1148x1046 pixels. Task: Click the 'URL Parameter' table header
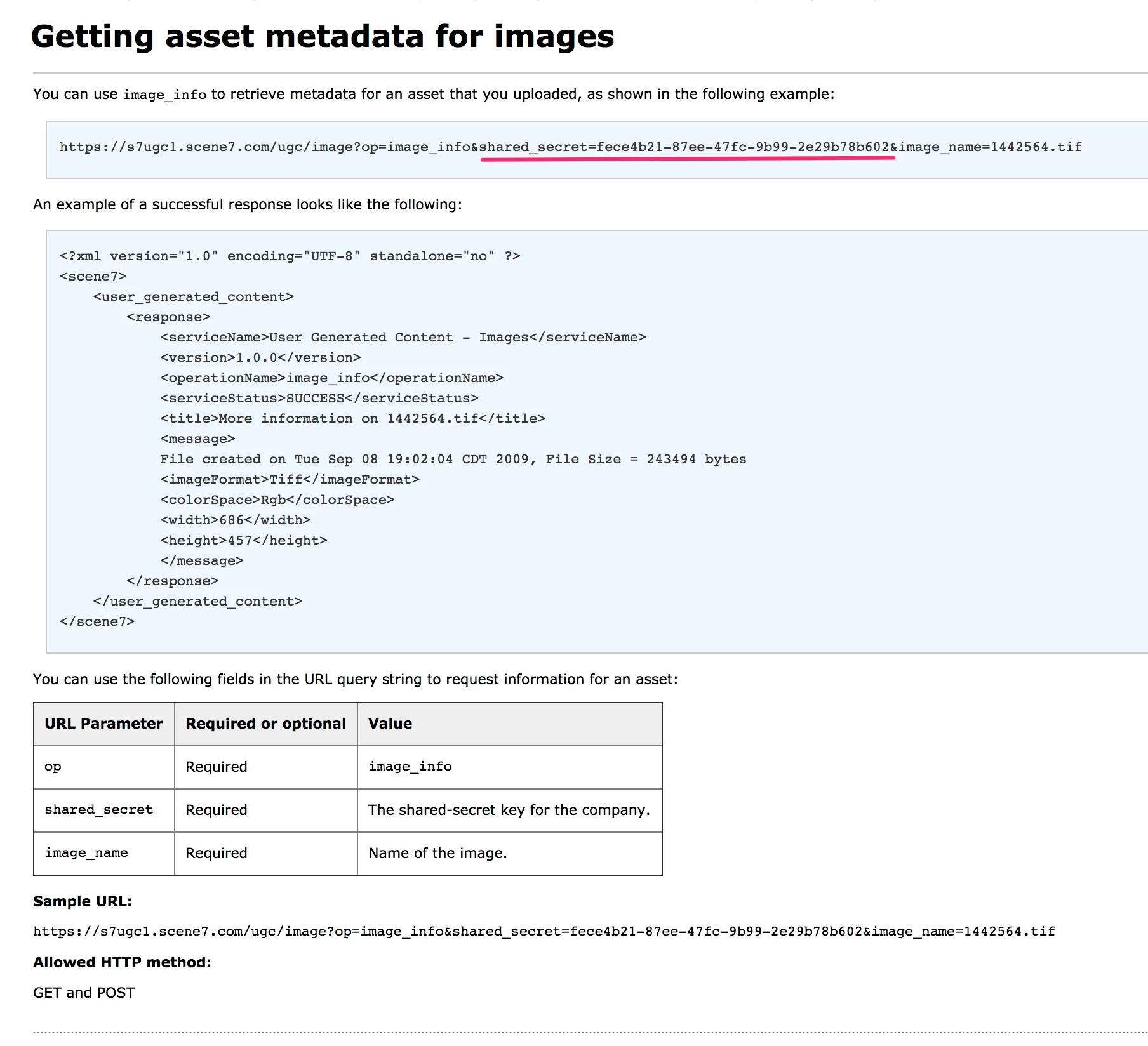tap(103, 724)
